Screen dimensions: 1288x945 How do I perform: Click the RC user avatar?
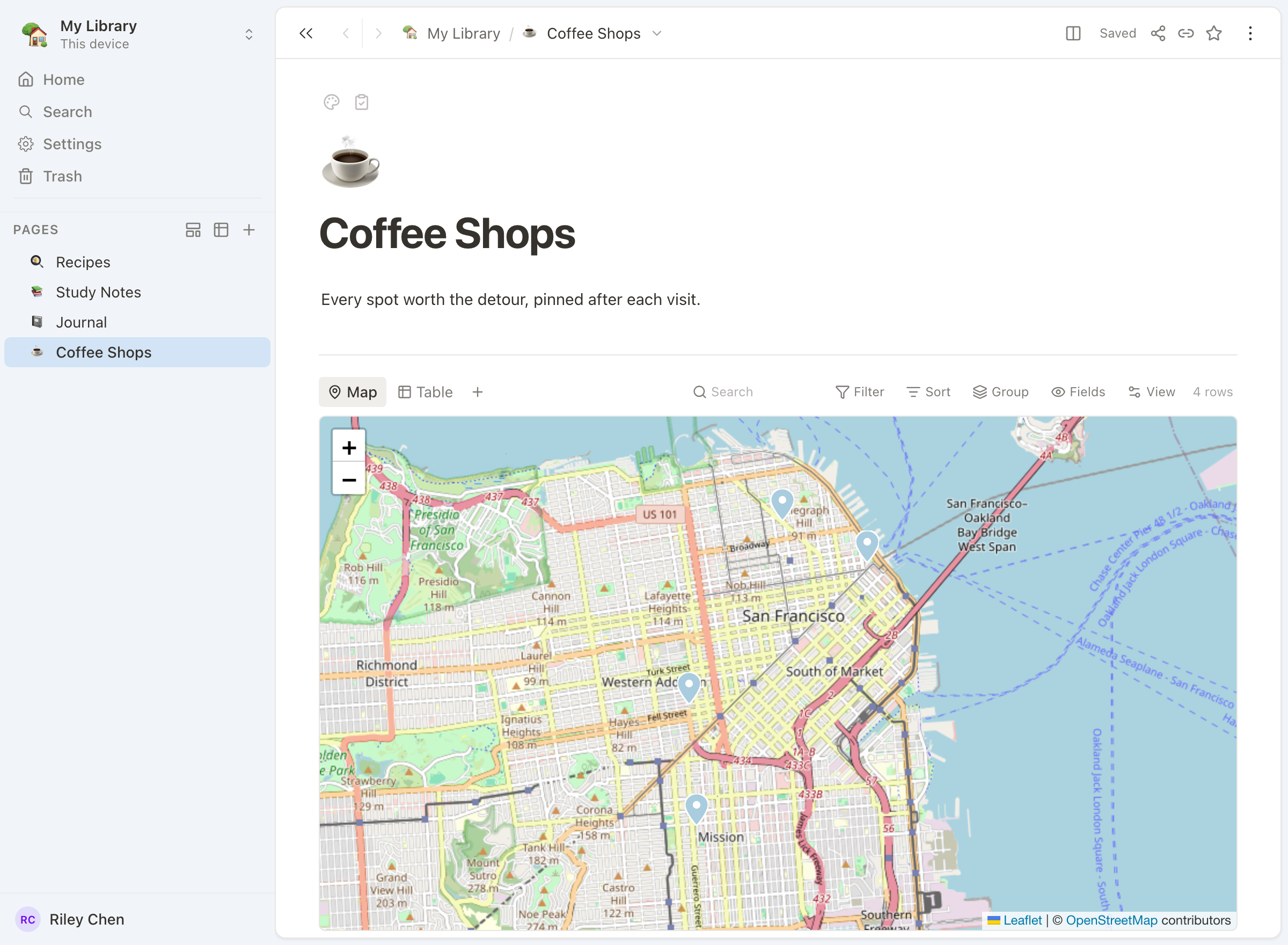(x=27, y=919)
